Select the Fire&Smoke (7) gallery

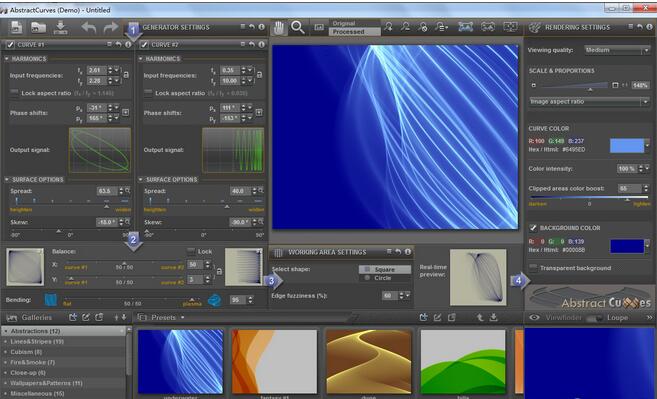(x=63, y=362)
